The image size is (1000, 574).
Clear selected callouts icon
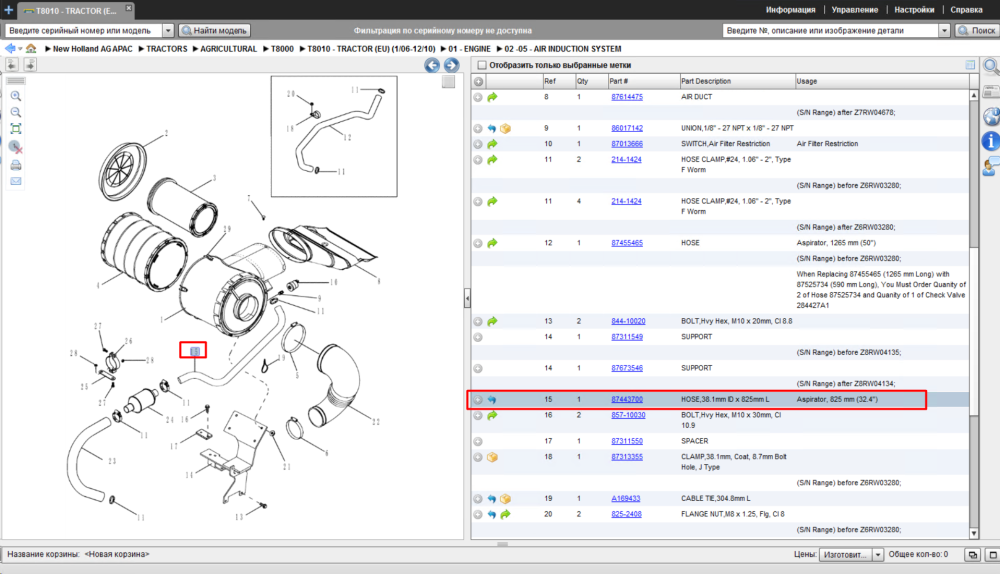(16, 147)
